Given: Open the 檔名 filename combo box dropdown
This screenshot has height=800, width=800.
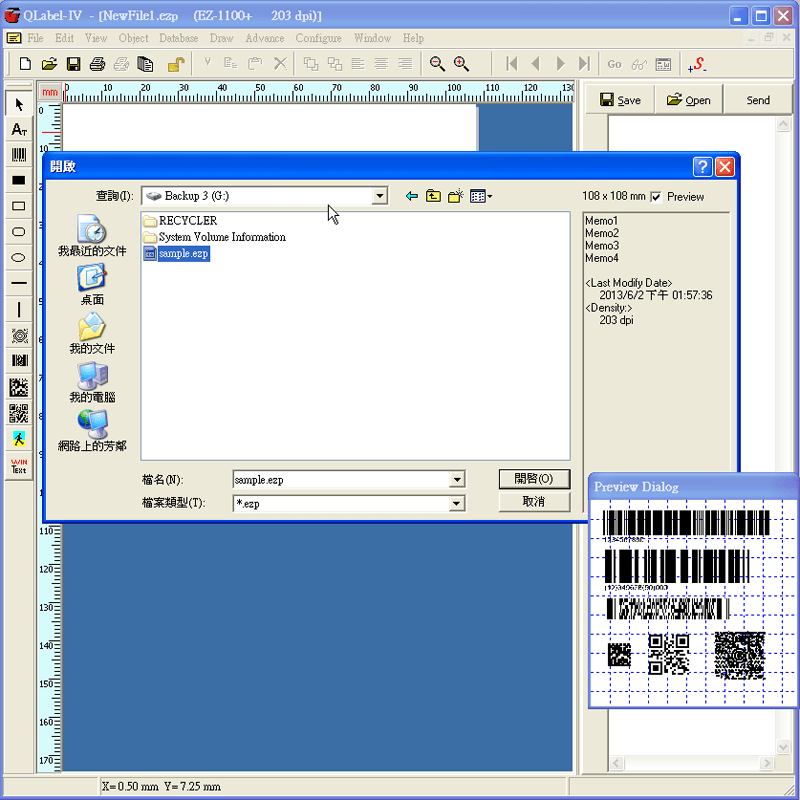Looking at the screenshot, I should coord(457,479).
